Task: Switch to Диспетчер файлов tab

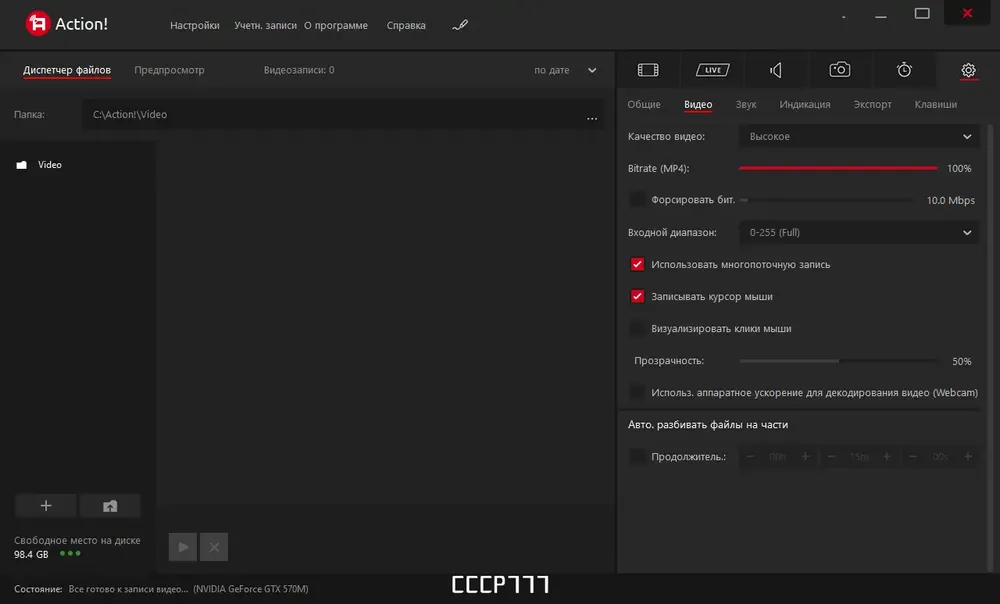Action: pyautogui.click(x=67, y=70)
